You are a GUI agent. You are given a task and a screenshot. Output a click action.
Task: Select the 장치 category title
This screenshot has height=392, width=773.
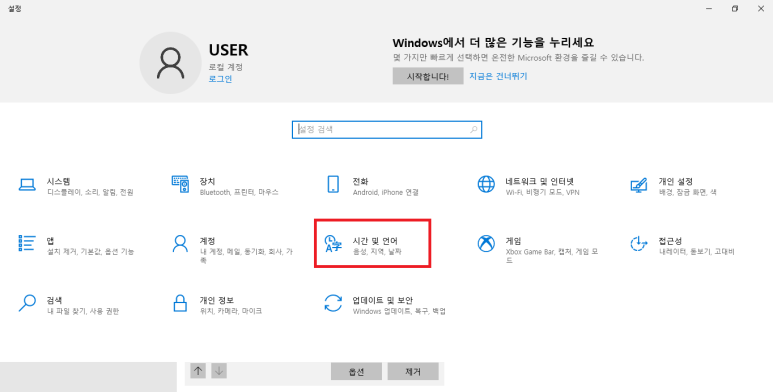pos(207,181)
